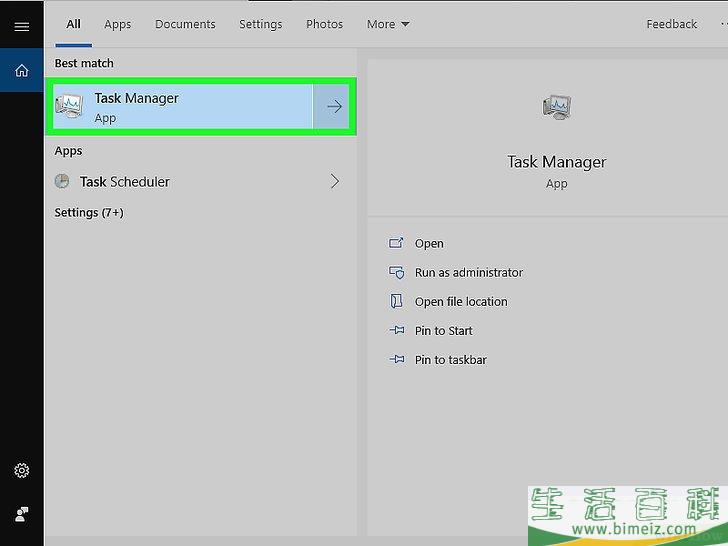This screenshot has width=728, height=546.
Task: Expand Task Manager result with arrow
Action: pos(334,107)
